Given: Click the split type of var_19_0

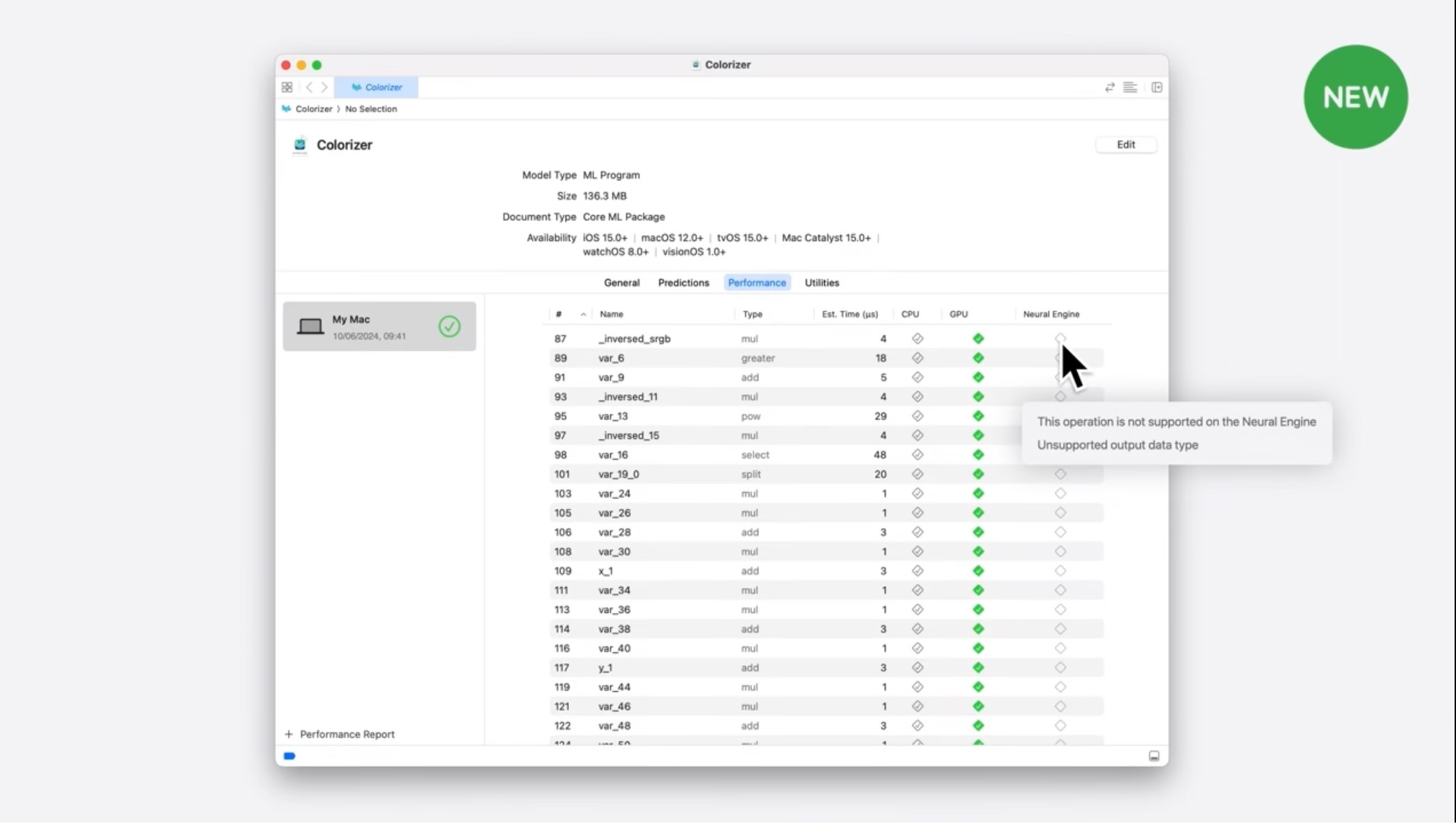Looking at the screenshot, I should tap(751, 475).
